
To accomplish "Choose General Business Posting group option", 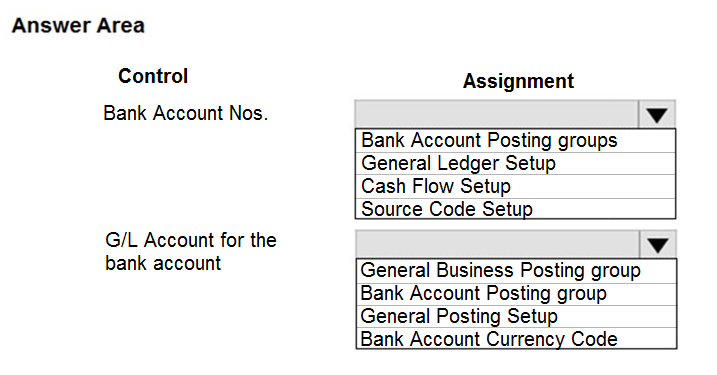I will 516,271.
